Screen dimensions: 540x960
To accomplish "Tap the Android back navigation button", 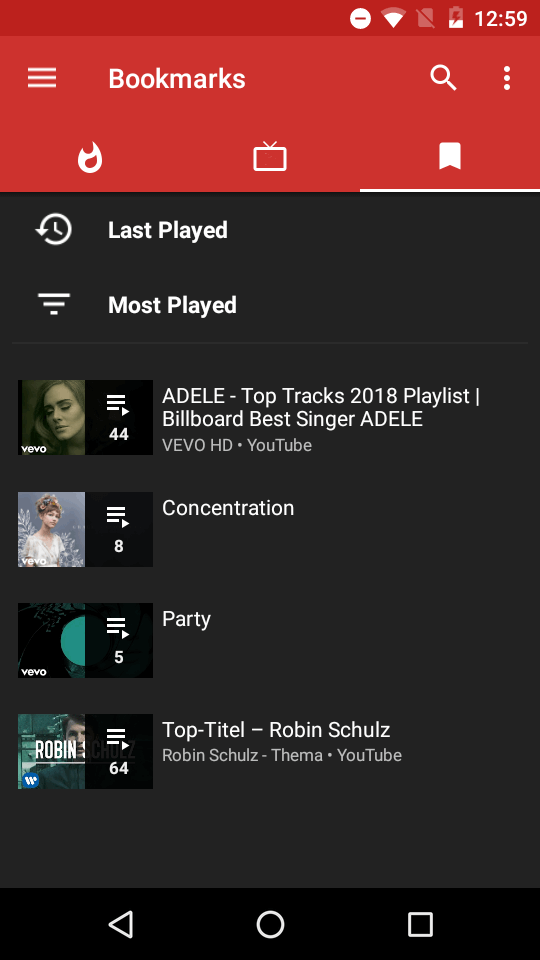I will click(121, 924).
